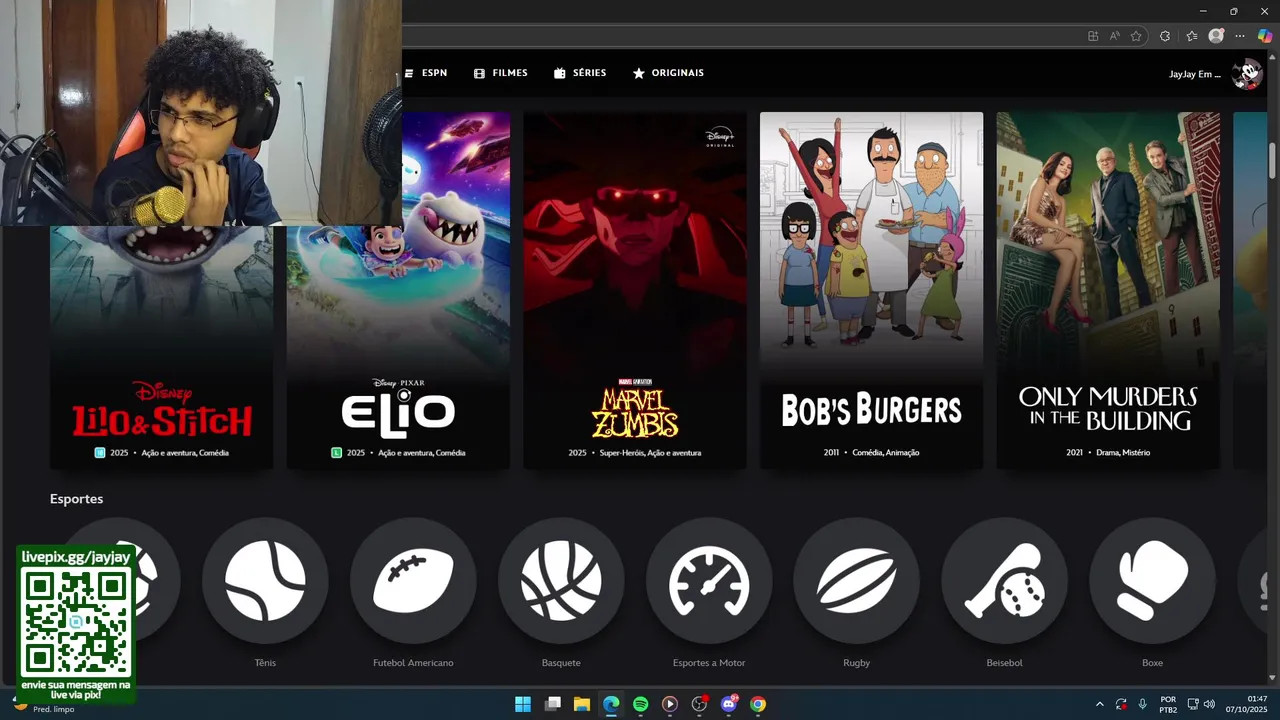The width and height of the screenshot is (1280, 720).
Task: Select the Boxe boxing glove icon
Action: click(1152, 580)
